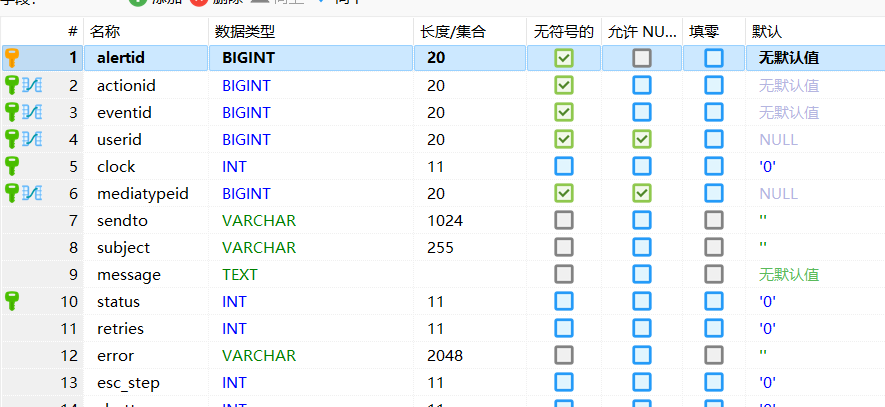Click the NULL default of userid
Image resolution: width=885 pixels, height=407 pixels.
[778, 140]
